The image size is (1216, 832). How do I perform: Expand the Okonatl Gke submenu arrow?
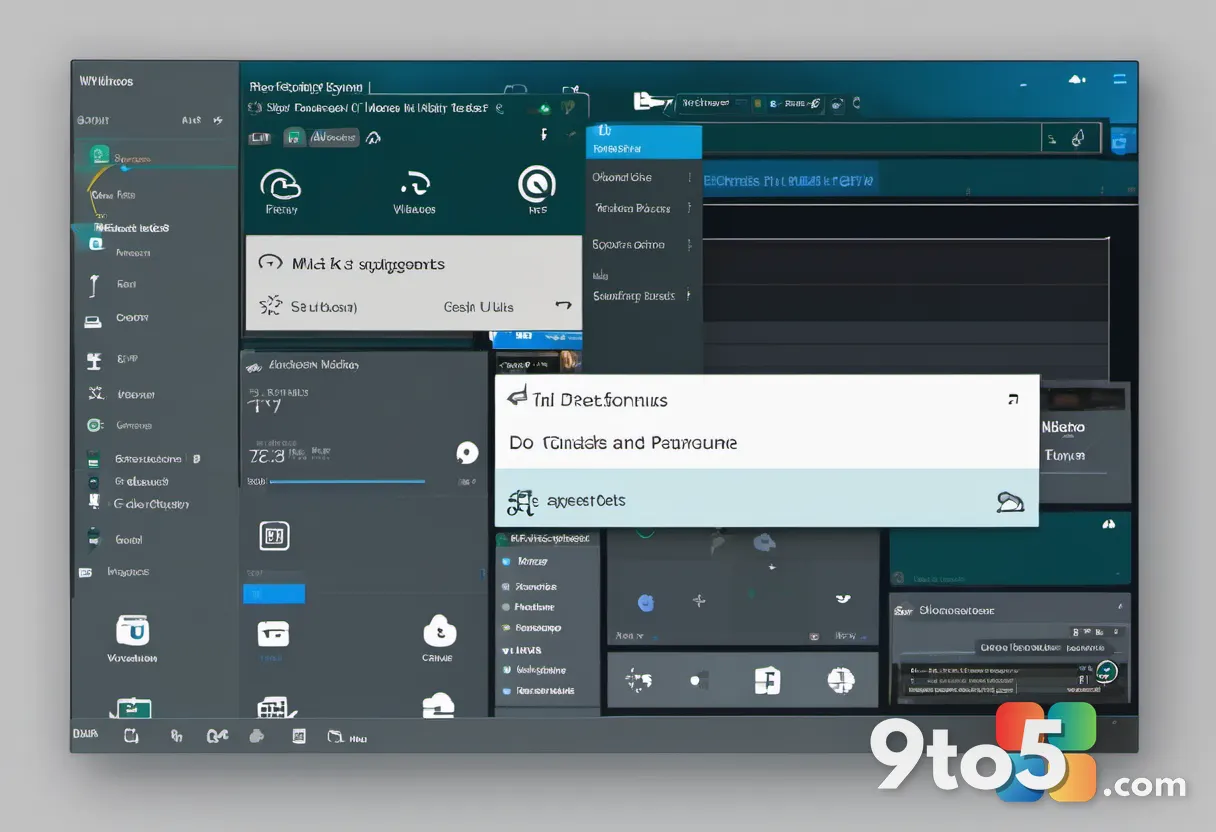pos(688,177)
